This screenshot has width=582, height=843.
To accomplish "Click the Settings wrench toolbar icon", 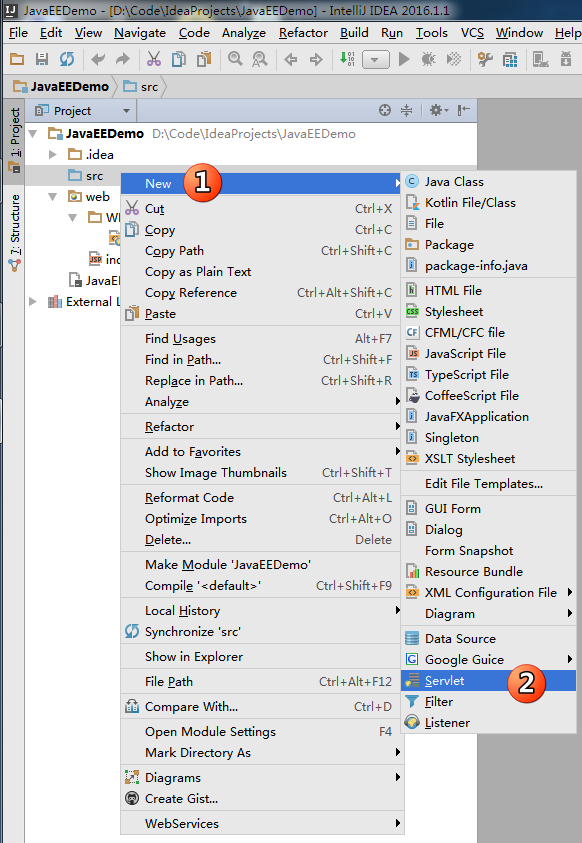I will coord(485,59).
